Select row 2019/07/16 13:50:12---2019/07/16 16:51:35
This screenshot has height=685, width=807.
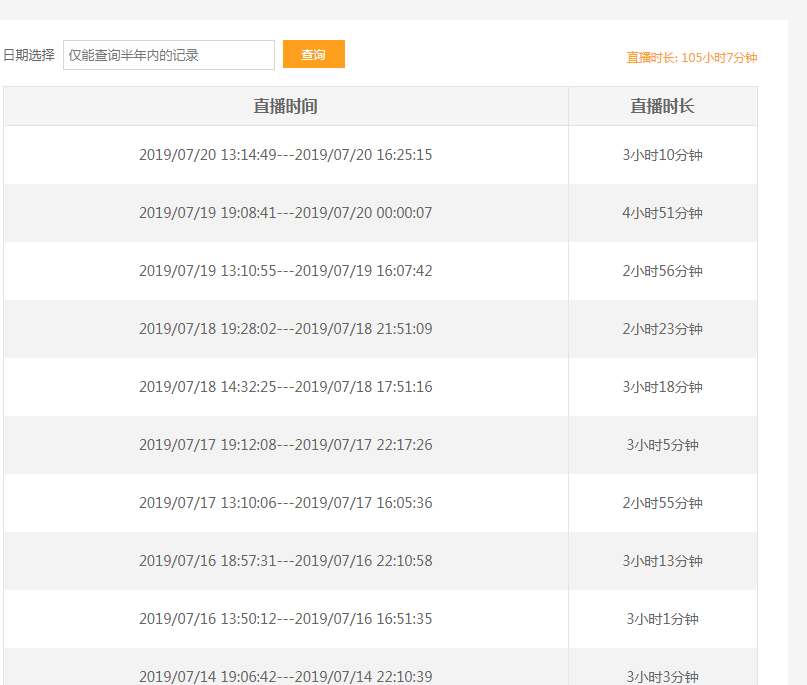[x=380, y=619]
